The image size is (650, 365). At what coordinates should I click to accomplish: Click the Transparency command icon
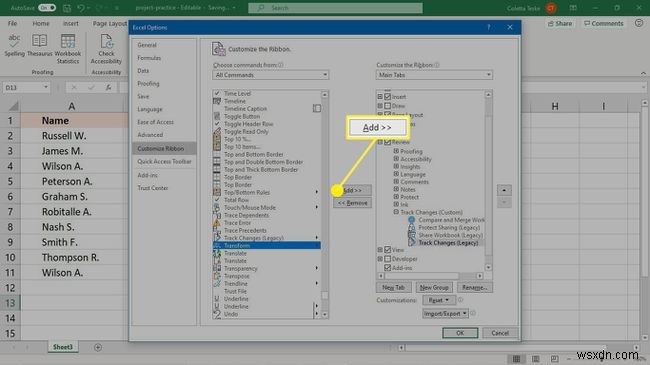(x=217, y=268)
